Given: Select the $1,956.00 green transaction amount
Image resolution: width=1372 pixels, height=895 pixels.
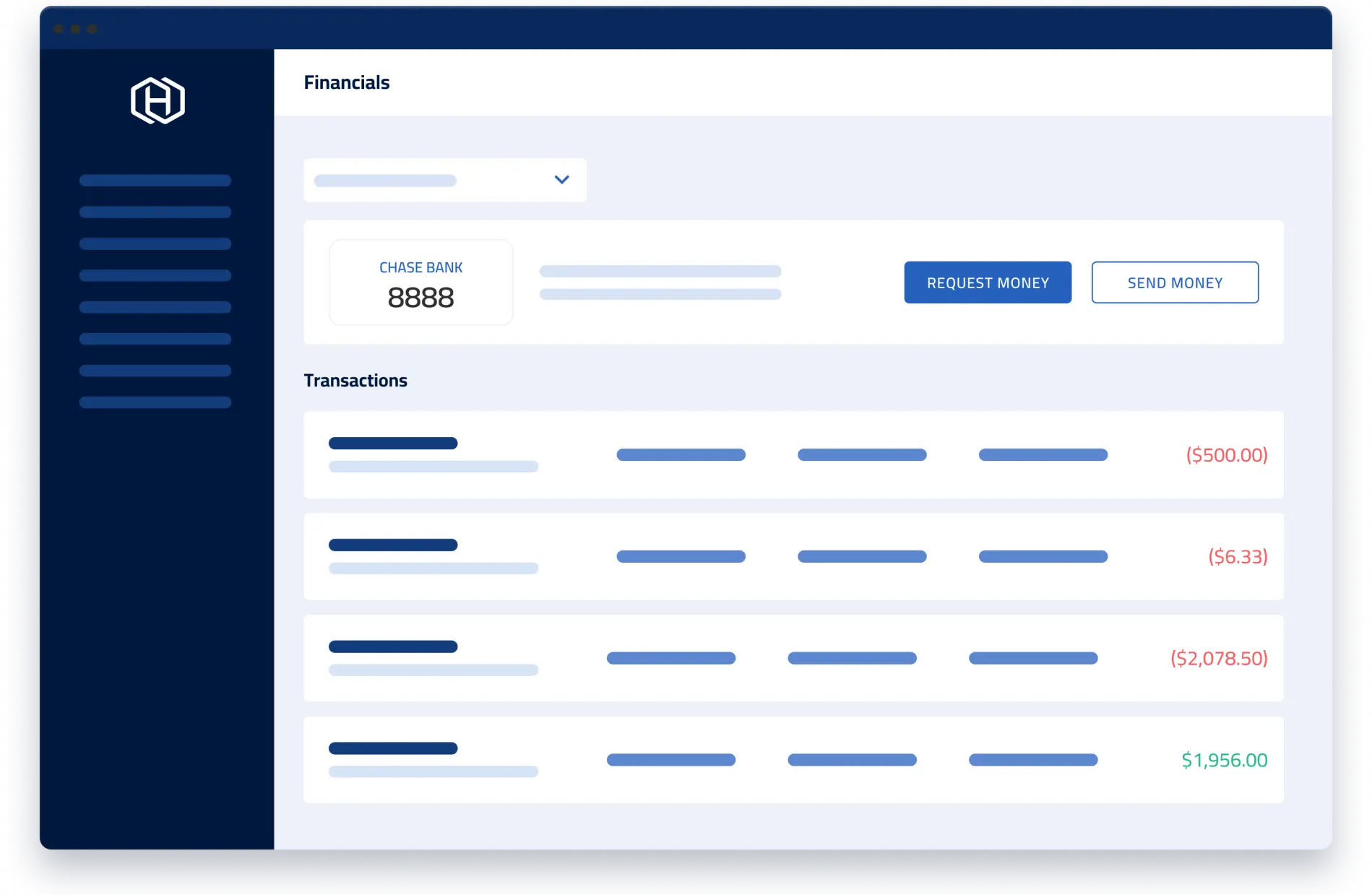Looking at the screenshot, I should coord(1224,759).
